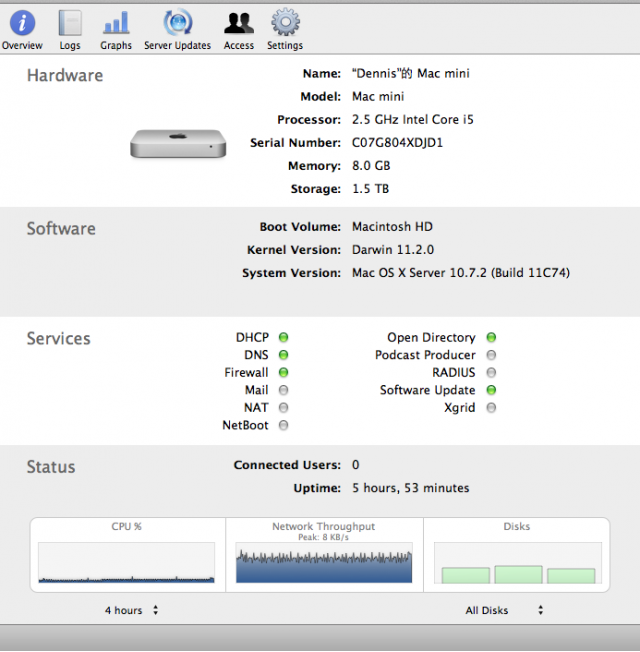
Task: Select the NAT service label
Action: 256,408
